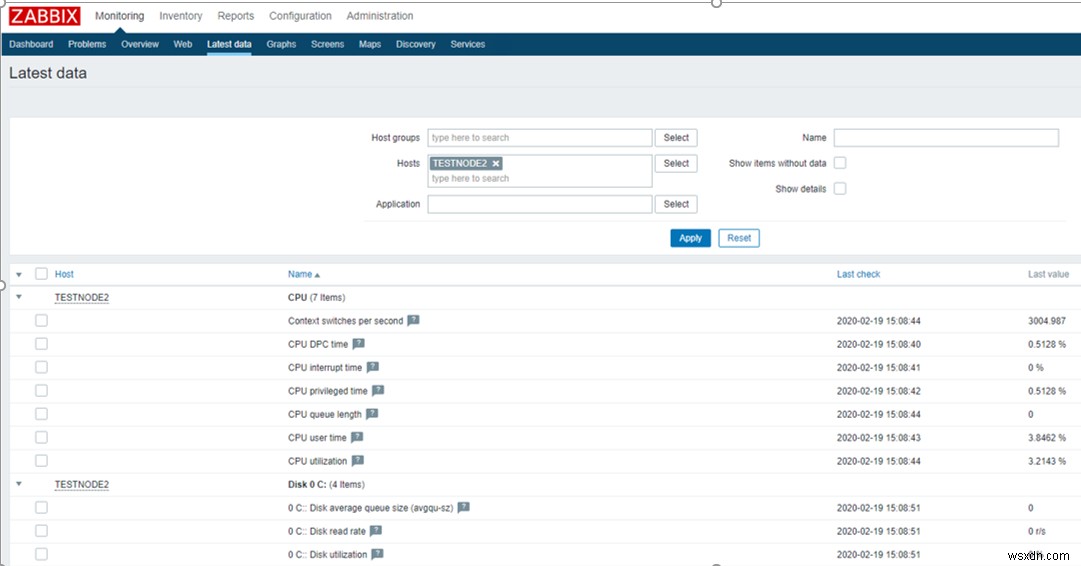The width and height of the screenshot is (1081, 566).
Task: Go to the Screens tab
Action: click(x=327, y=44)
